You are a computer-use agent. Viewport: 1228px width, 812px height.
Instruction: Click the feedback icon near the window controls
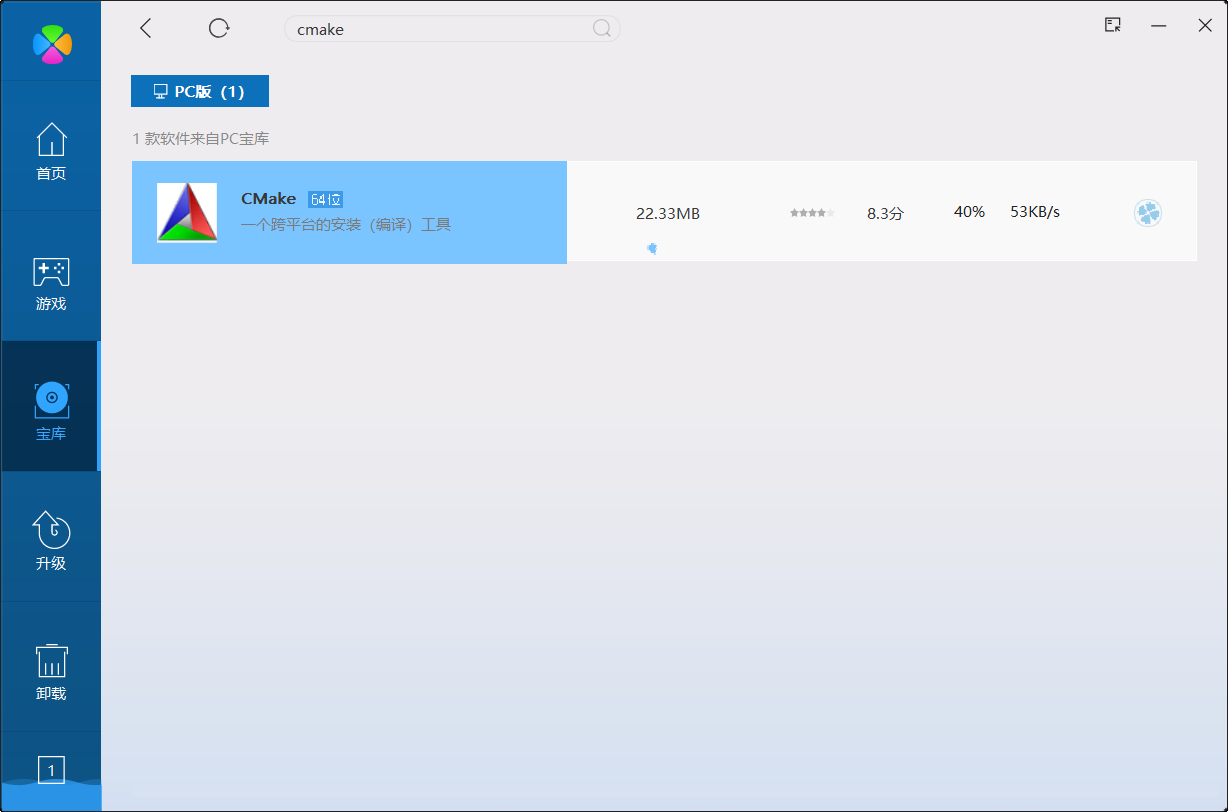pyautogui.click(x=1112, y=25)
